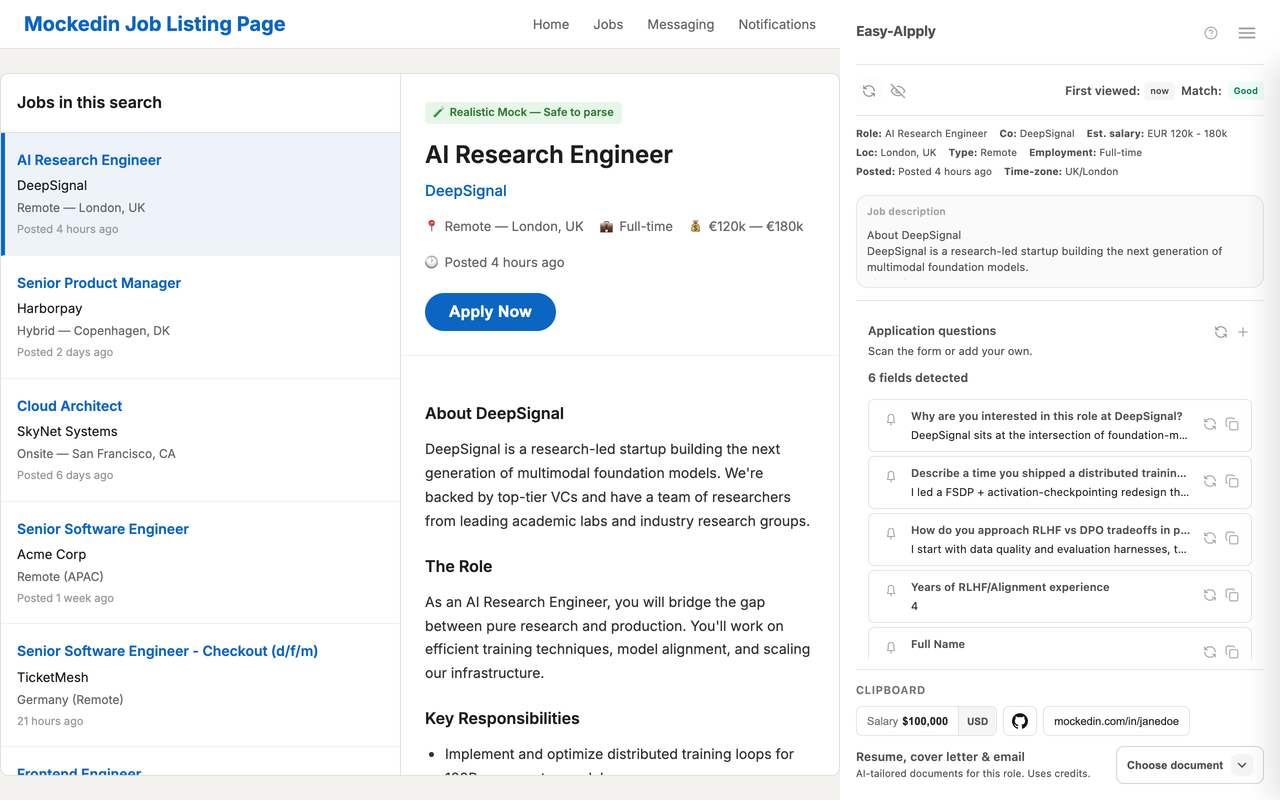Open Jobs in top navigation

click(608, 24)
